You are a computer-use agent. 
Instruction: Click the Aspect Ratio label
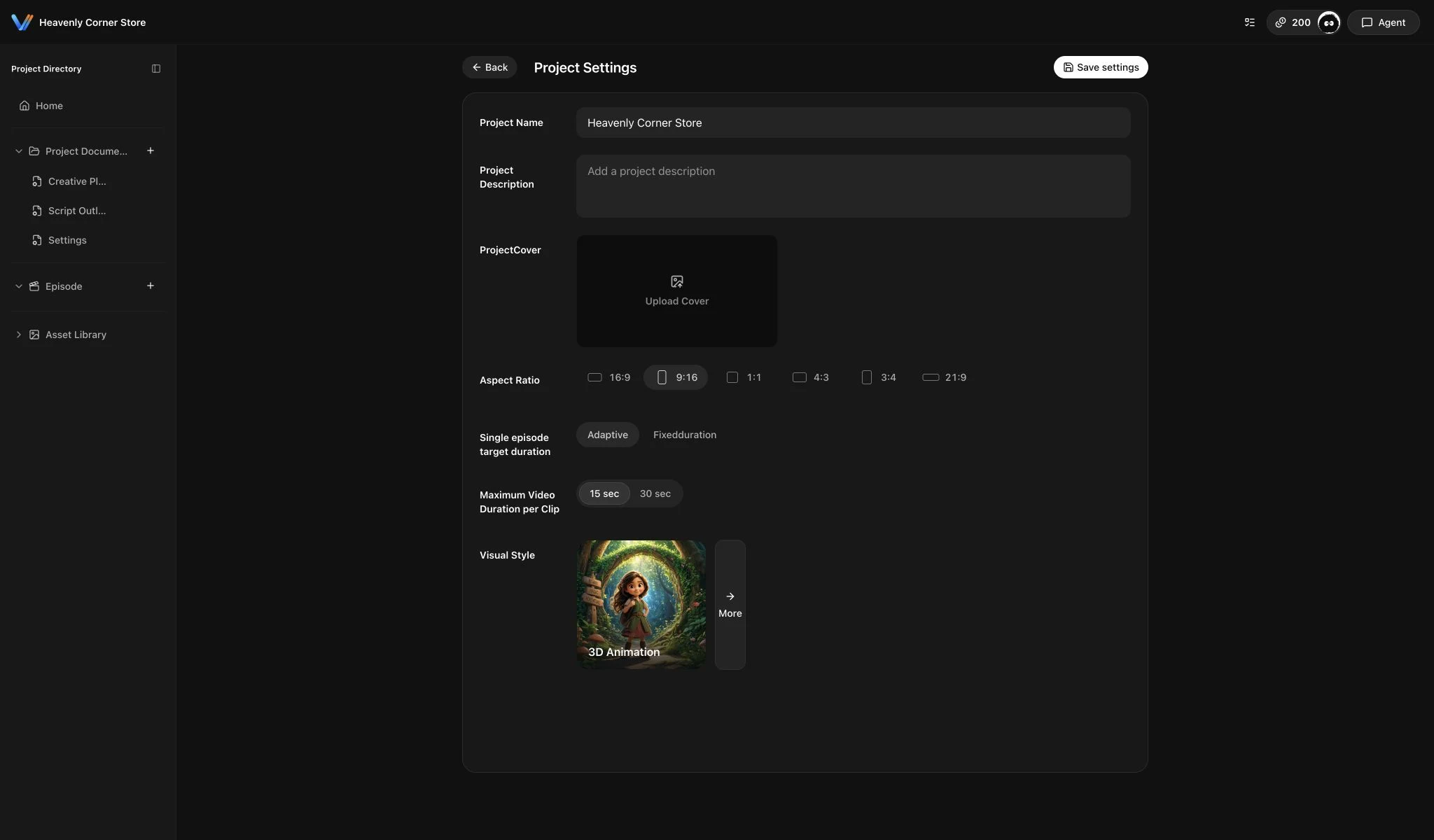(x=510, y=380)
